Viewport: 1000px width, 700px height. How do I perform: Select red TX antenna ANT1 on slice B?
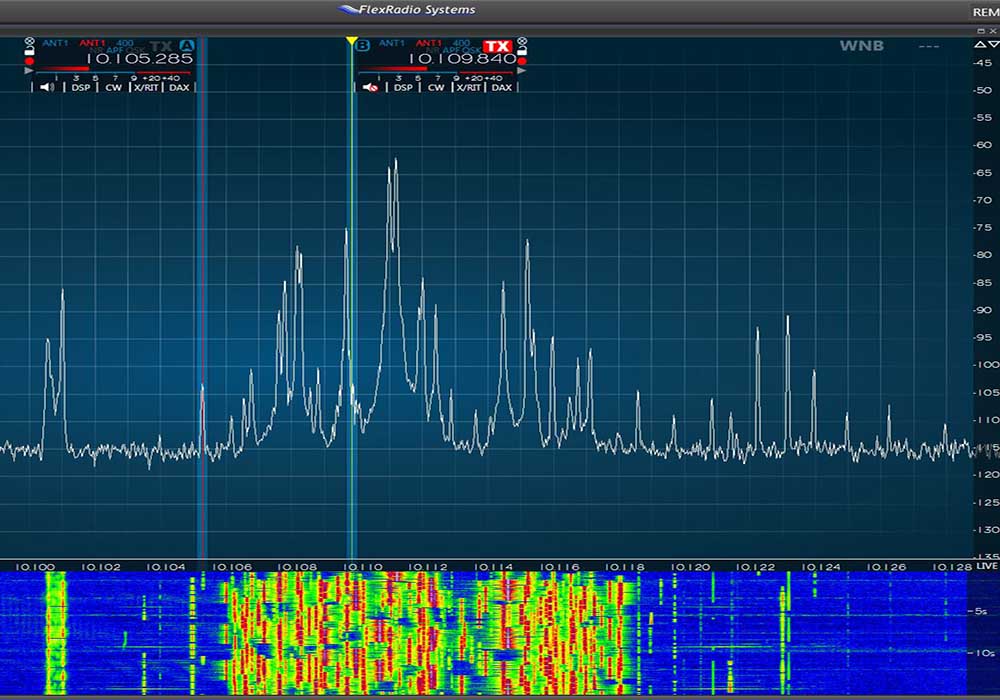tap(429, 43)
